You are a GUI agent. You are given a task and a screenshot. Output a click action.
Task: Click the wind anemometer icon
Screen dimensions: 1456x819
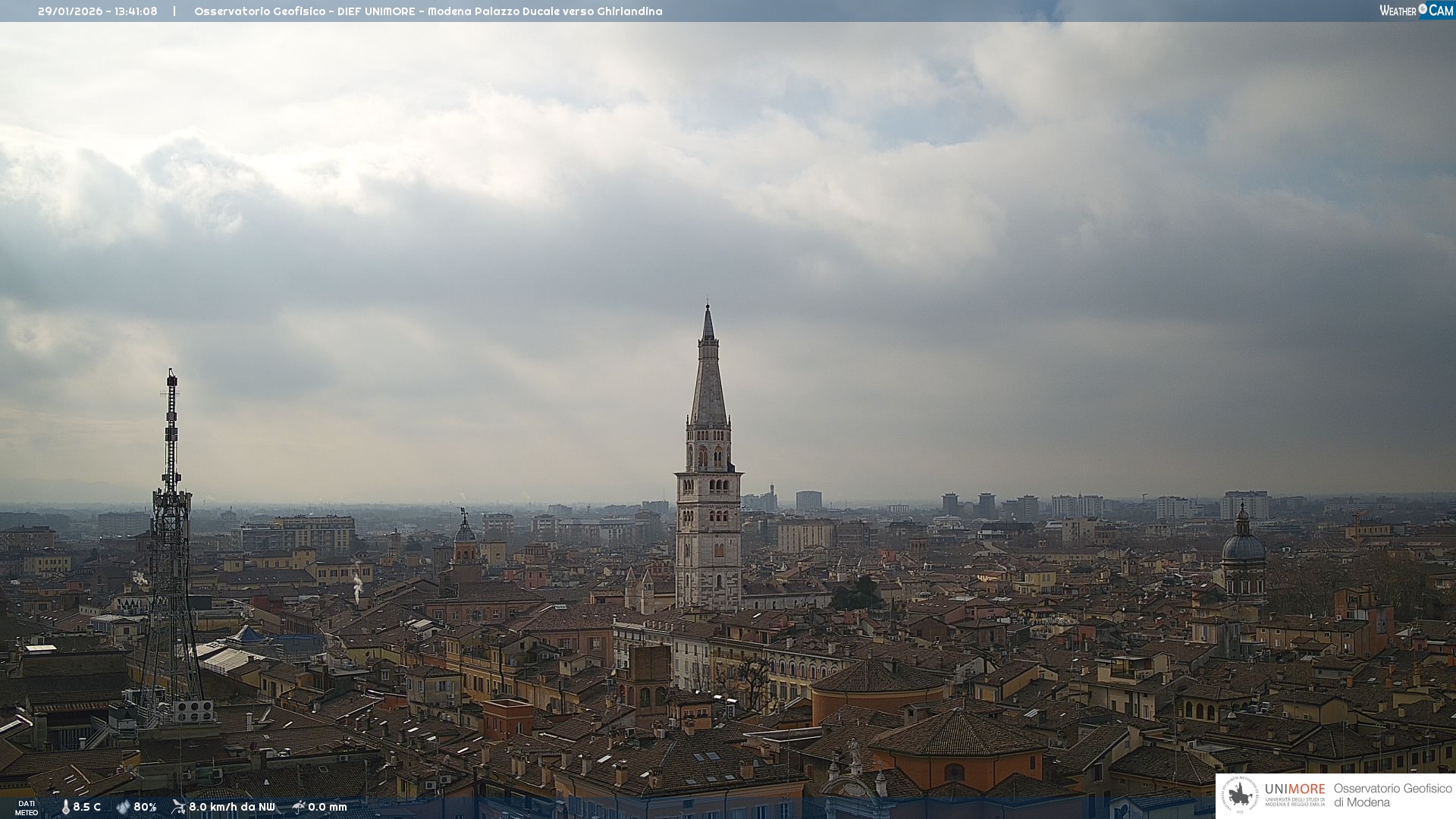tap(178, 807)
